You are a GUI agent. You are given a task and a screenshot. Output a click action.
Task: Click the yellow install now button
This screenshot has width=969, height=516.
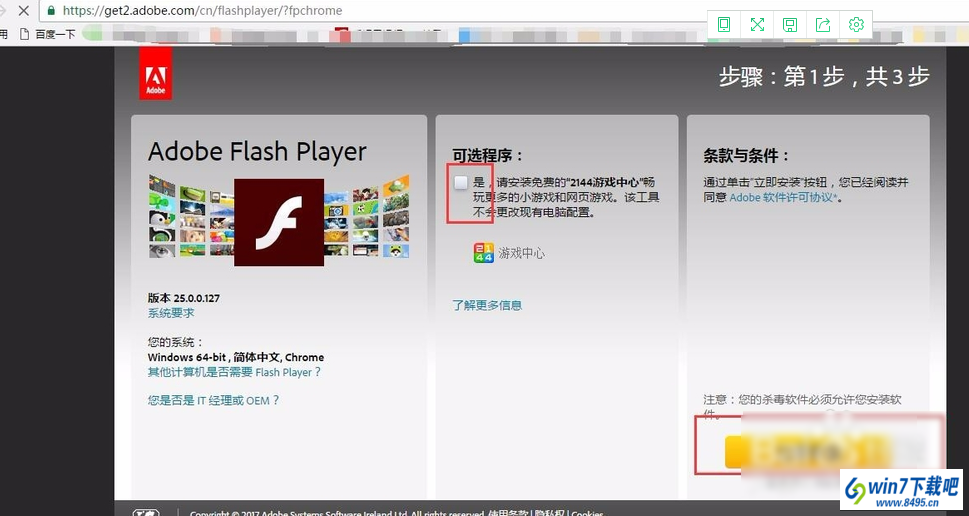coord(810,453)
